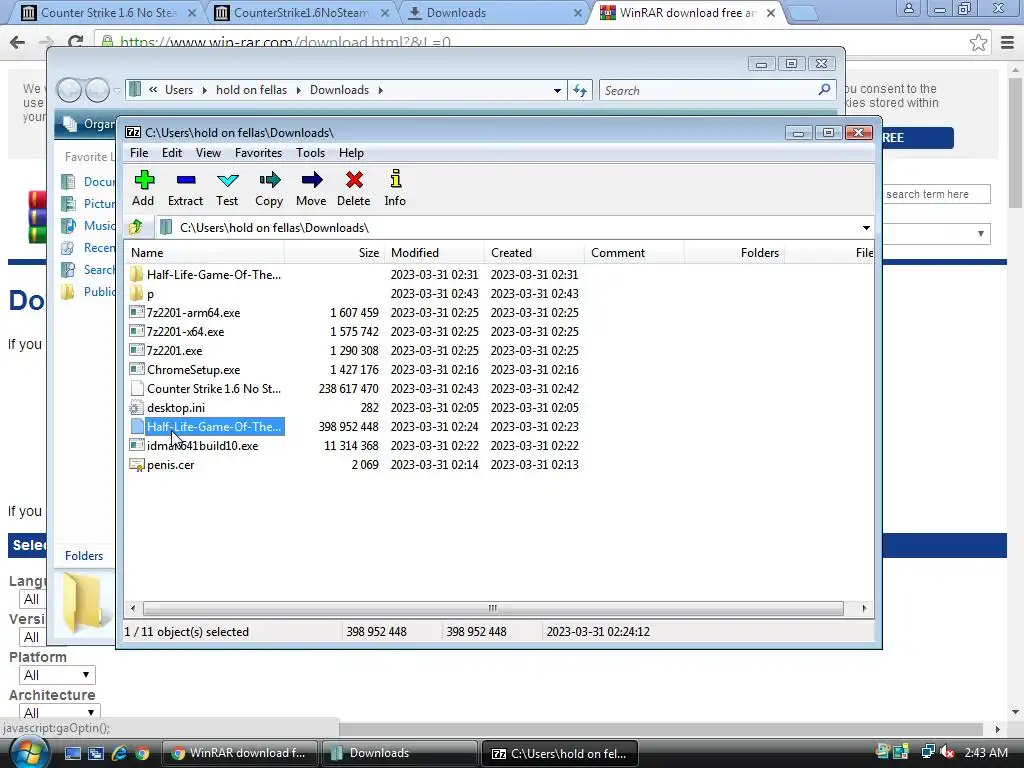
Task: Click the search term here field
Action: coord(936,194)
